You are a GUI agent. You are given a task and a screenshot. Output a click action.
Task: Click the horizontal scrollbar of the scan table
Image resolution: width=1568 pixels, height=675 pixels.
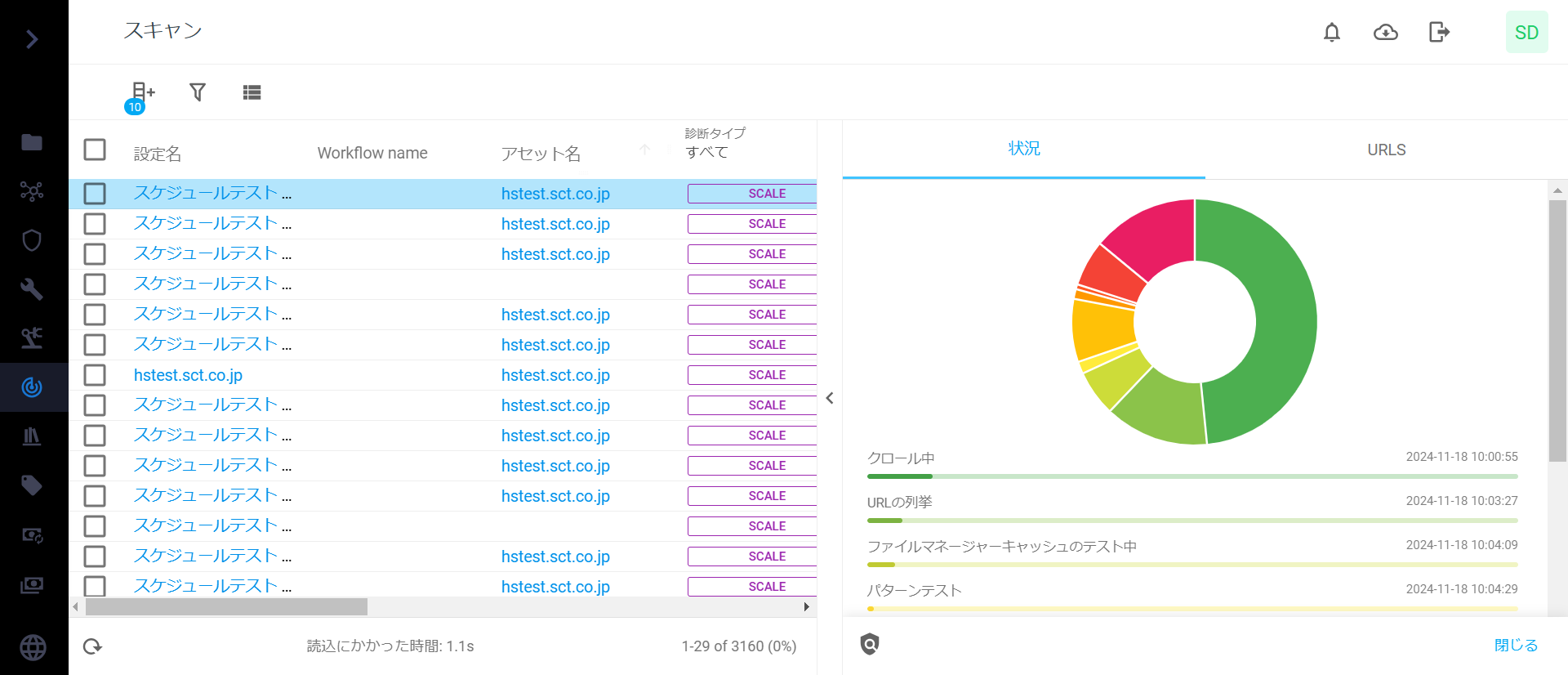pos(226,606)
